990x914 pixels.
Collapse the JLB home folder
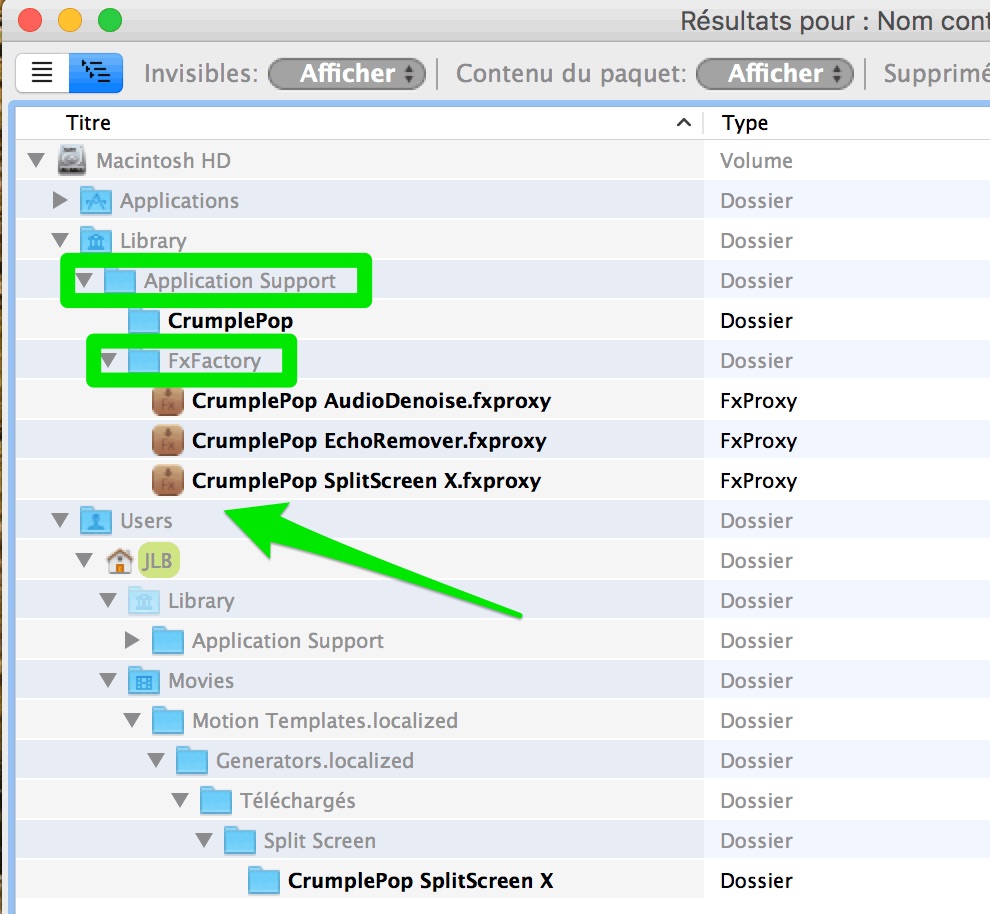(84, 561)
